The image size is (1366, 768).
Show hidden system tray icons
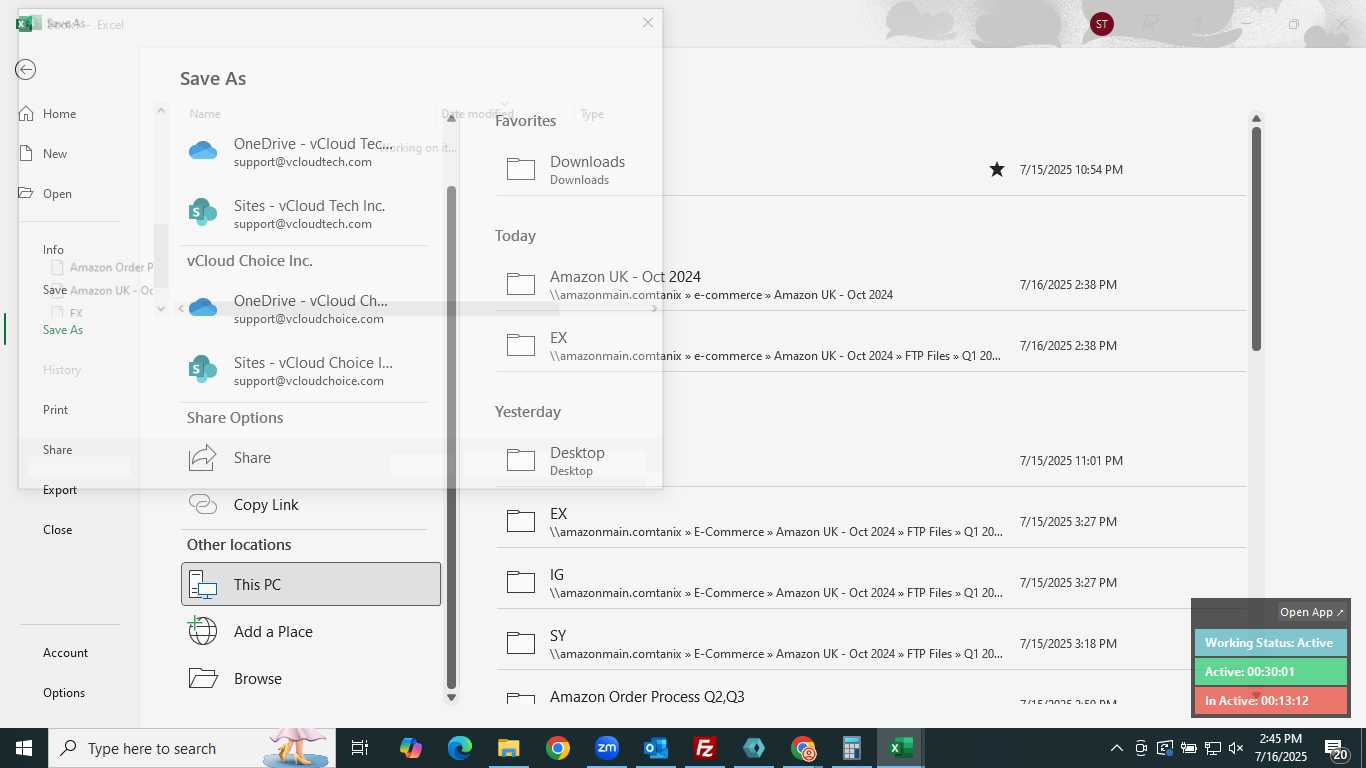(x=1117, y=748)
